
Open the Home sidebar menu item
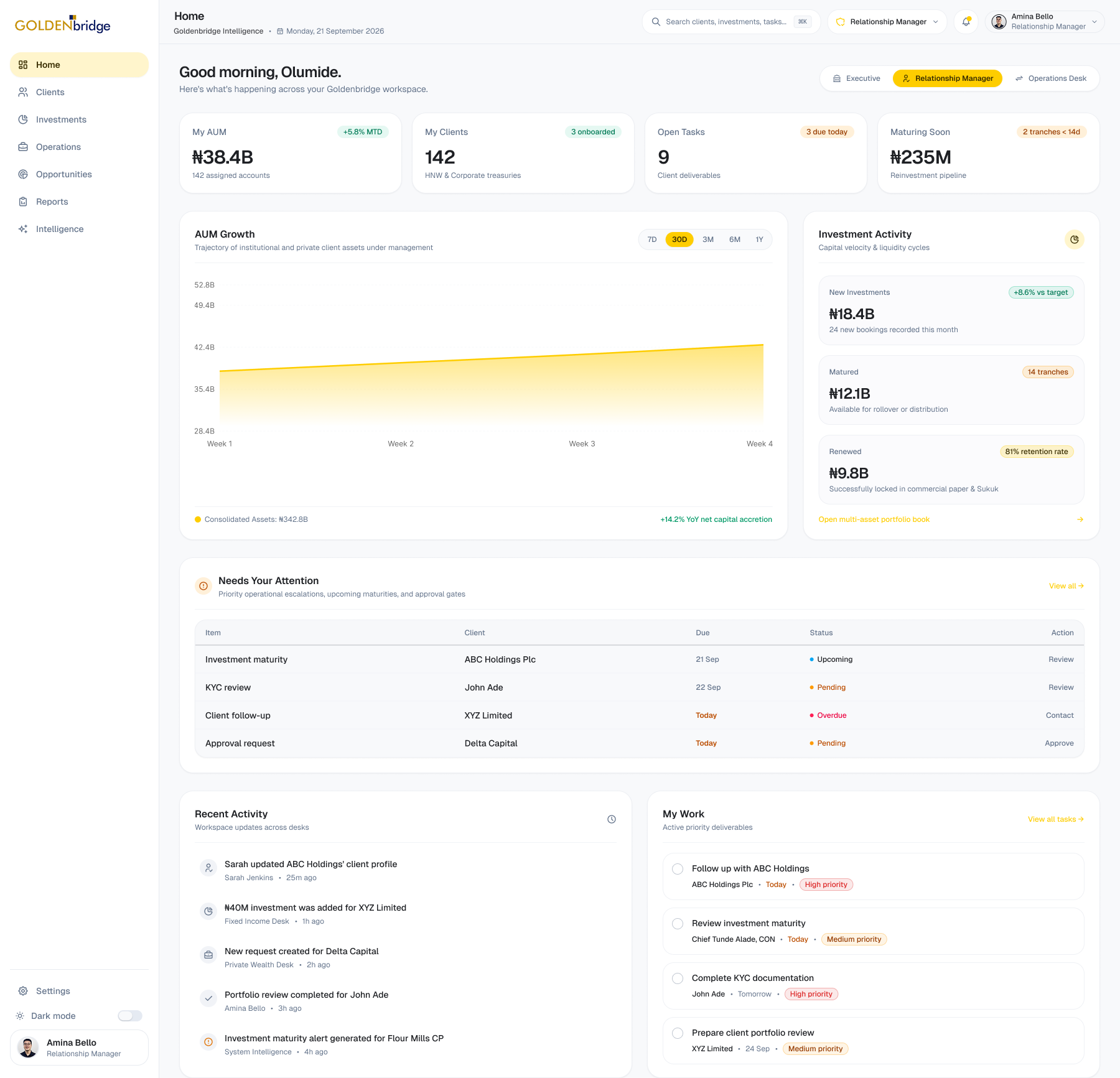click(80, 65)
